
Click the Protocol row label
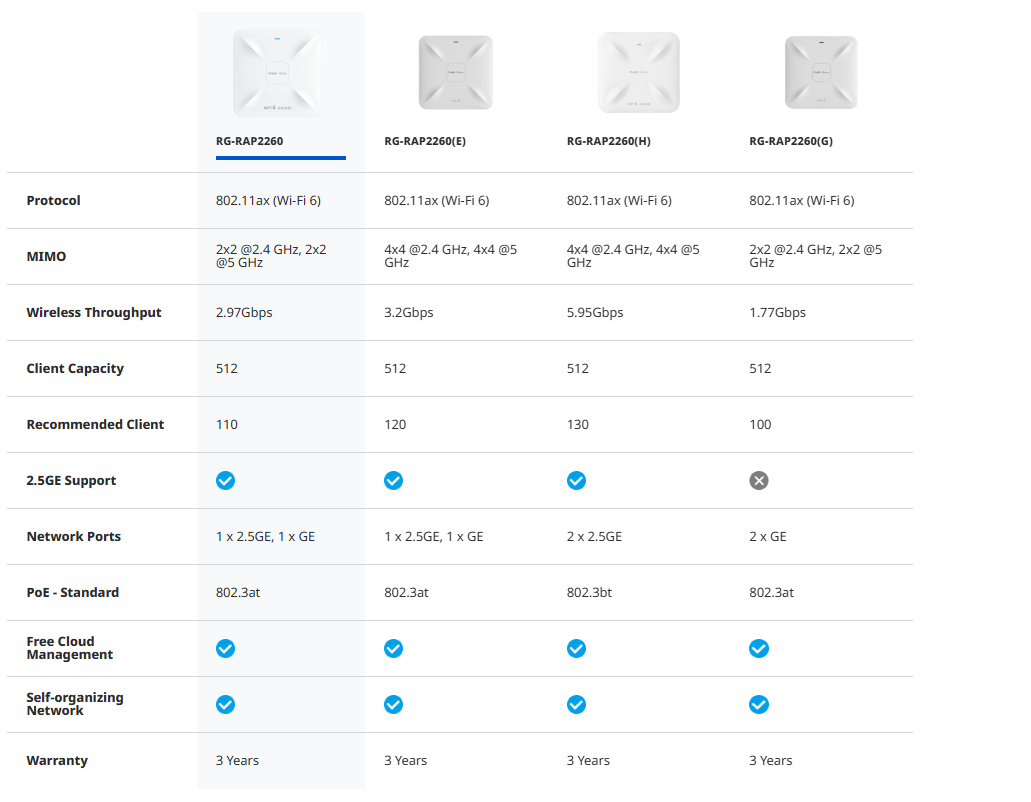click(x=53, y=200)
